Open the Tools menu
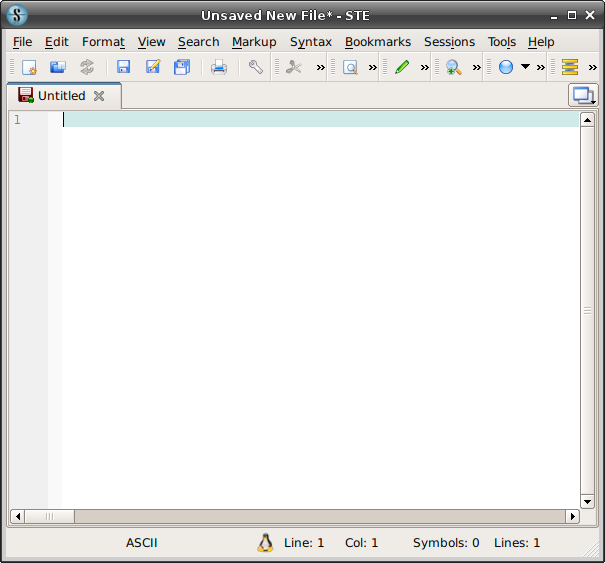Screen dimensions: 605x563 tap(501, 42)
